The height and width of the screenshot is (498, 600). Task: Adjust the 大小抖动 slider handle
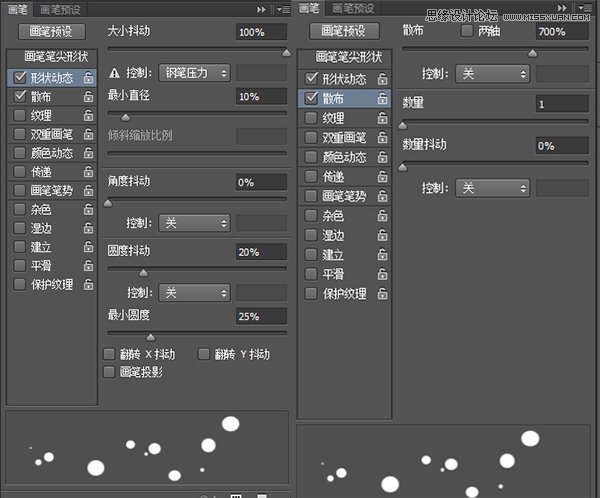tap(286, 53)
